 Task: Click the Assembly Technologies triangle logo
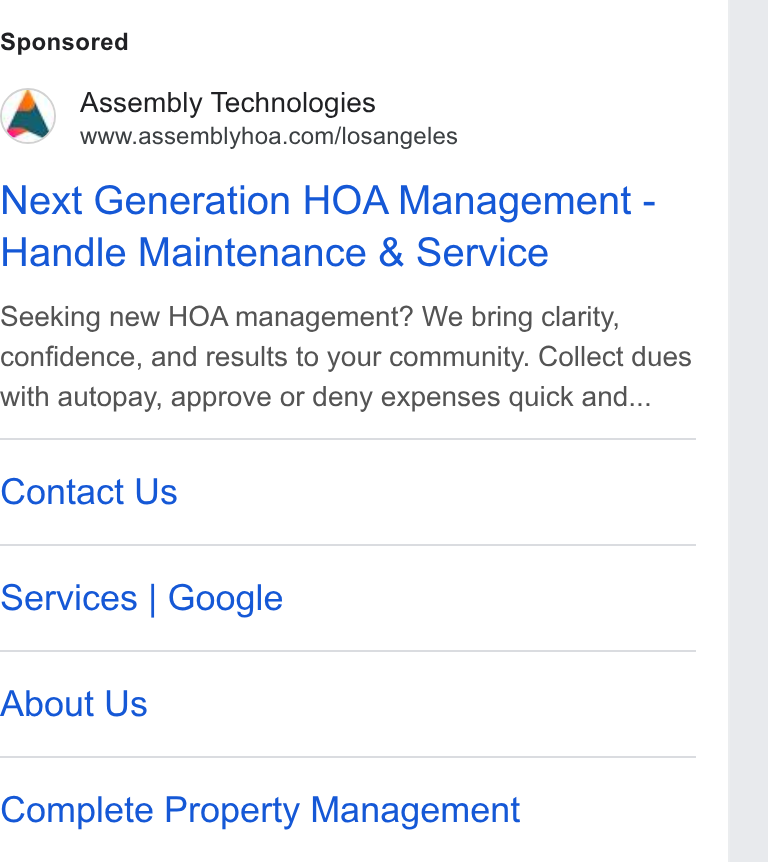[27, 116]
